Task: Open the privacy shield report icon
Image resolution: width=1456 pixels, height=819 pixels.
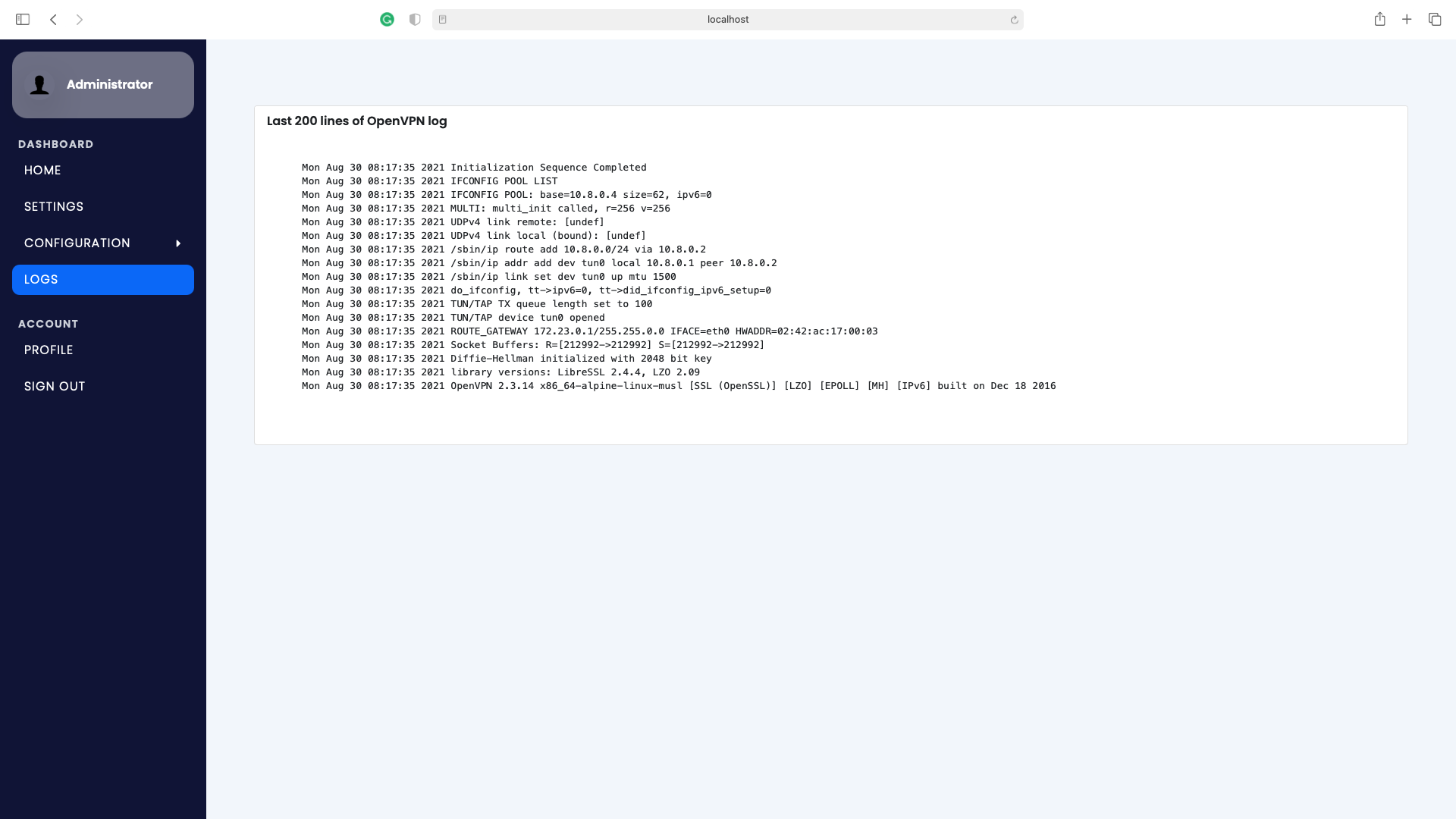Action: (x=415, y=20)
